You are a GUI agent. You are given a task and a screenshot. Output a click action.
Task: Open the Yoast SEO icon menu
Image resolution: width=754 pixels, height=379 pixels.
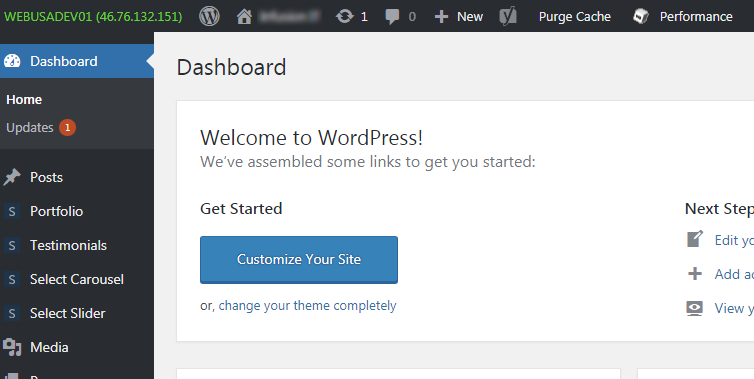(x=508, y=16)
